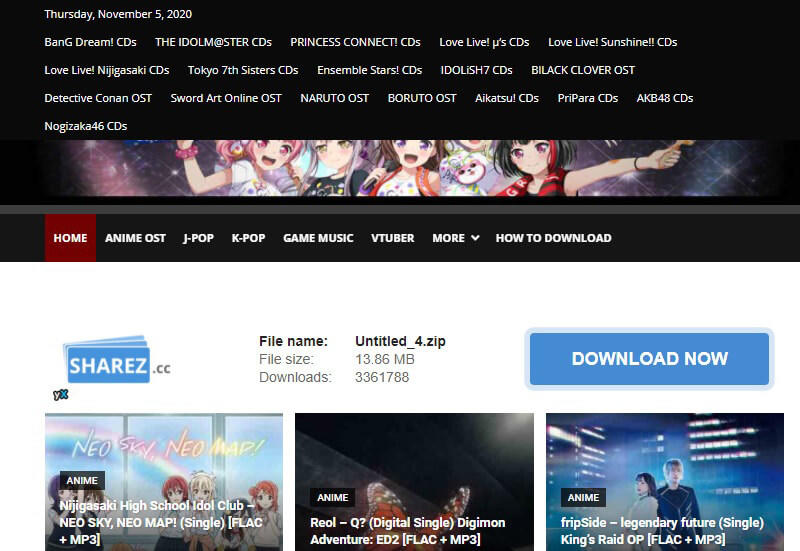Open Love Live! Sunshine!! CDs link

click(x=613, y=42)
